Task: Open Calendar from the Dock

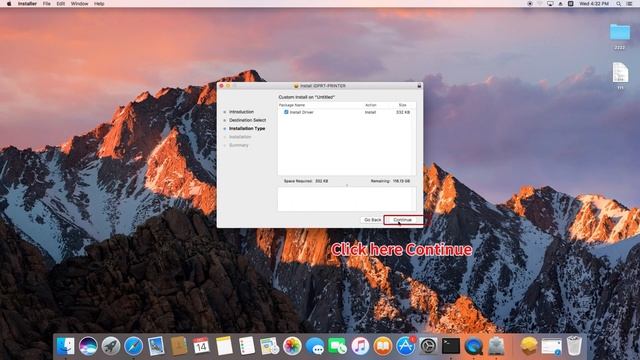Action: pos(201,346)
